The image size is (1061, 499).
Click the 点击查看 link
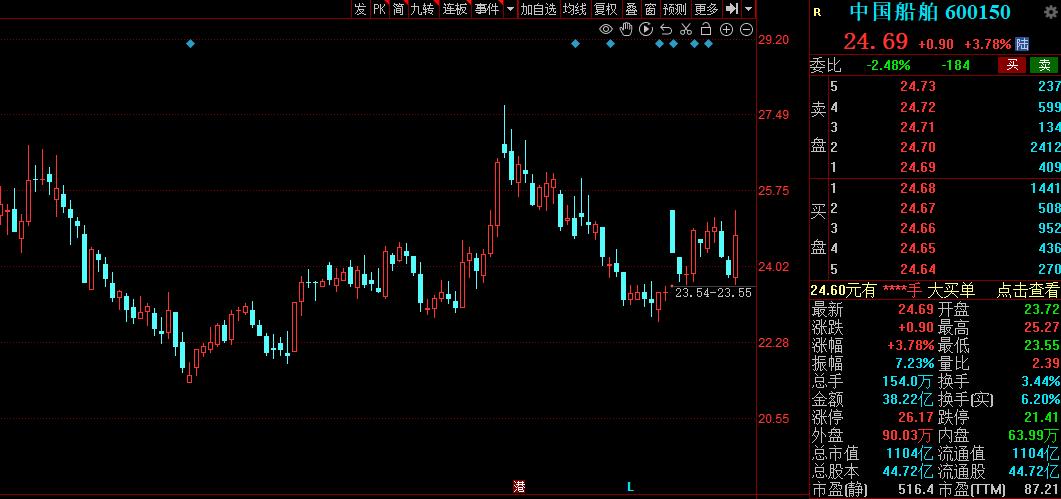[1027, 290]
